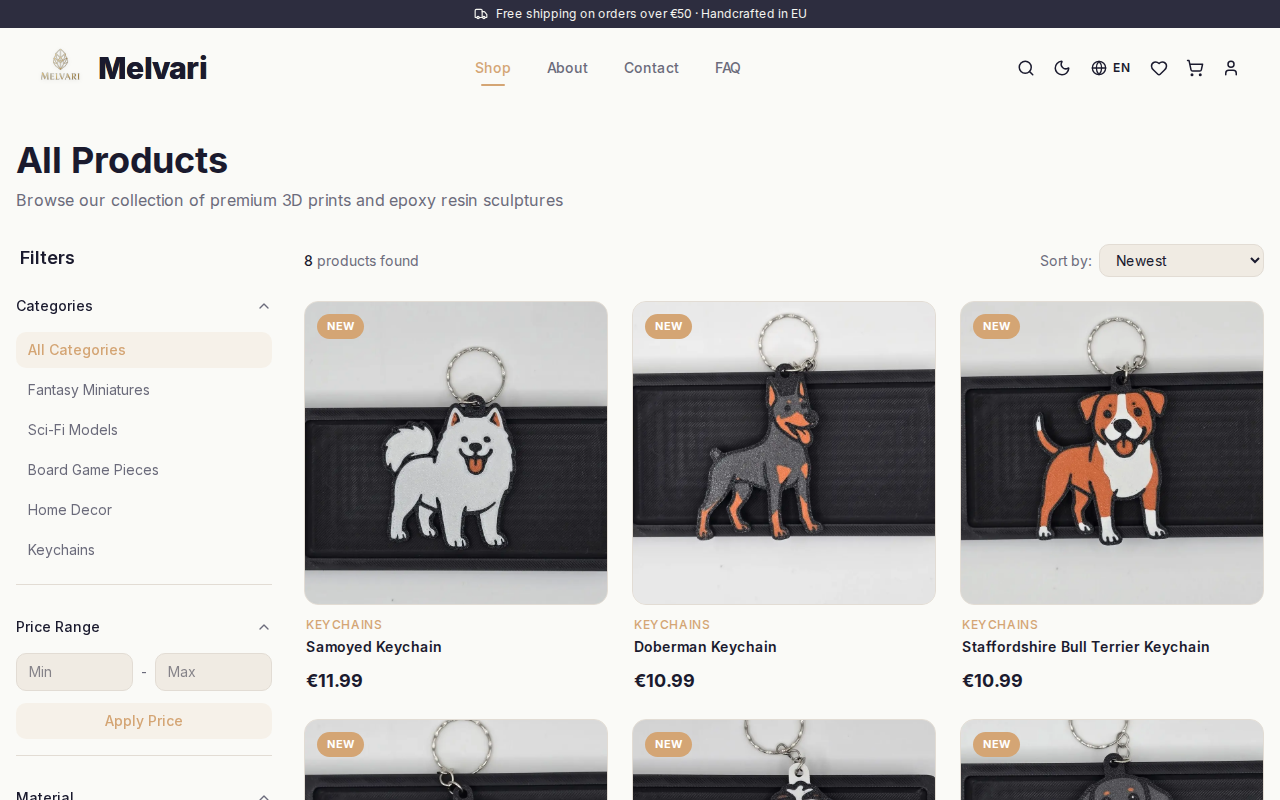
Task: Click the Max price input field
Action: [213, 672]
